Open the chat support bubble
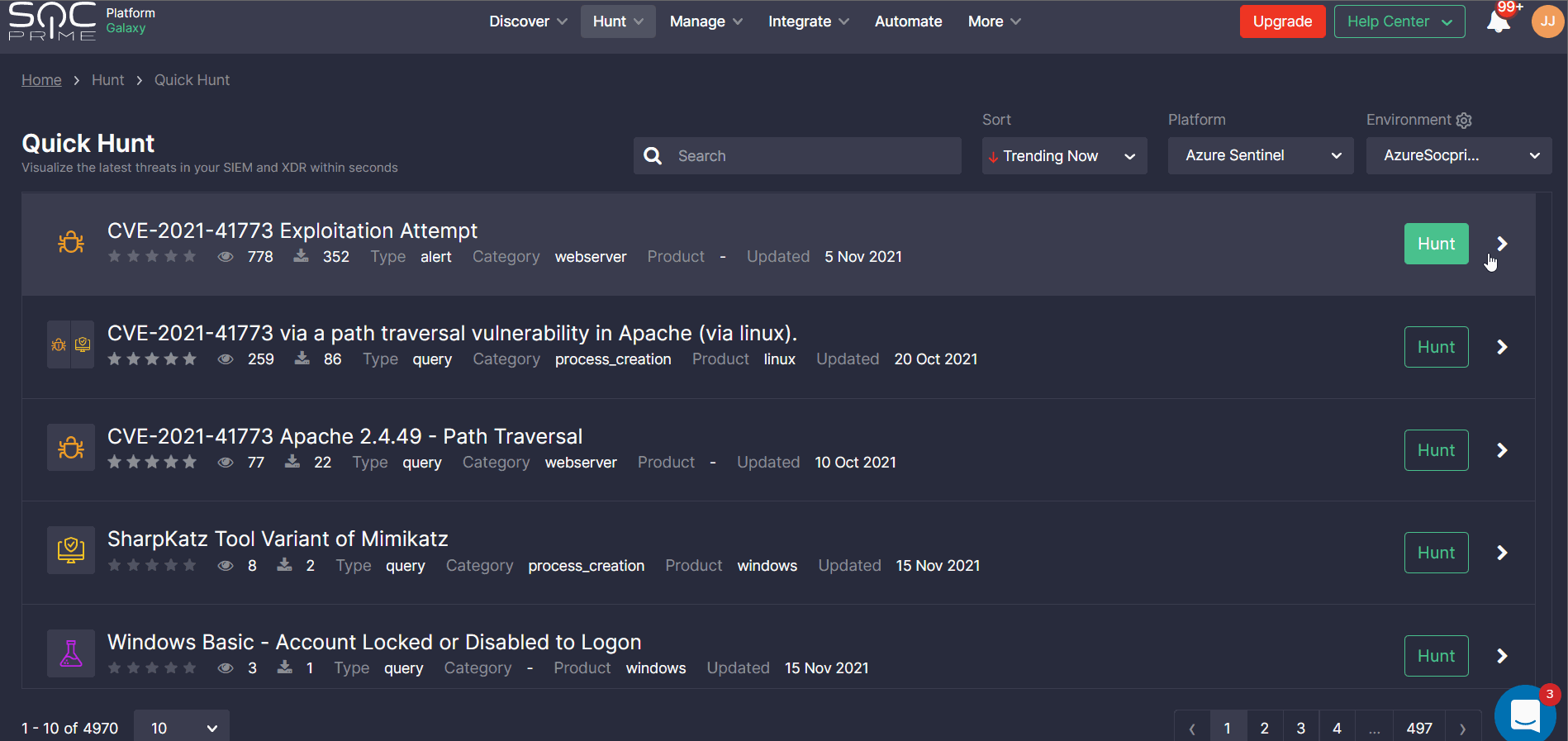 (x=1525, y=714)
